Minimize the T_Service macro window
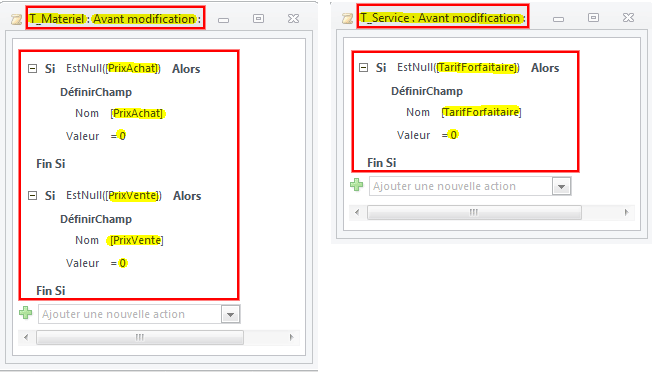652x372 pixels. coord(558,19)
